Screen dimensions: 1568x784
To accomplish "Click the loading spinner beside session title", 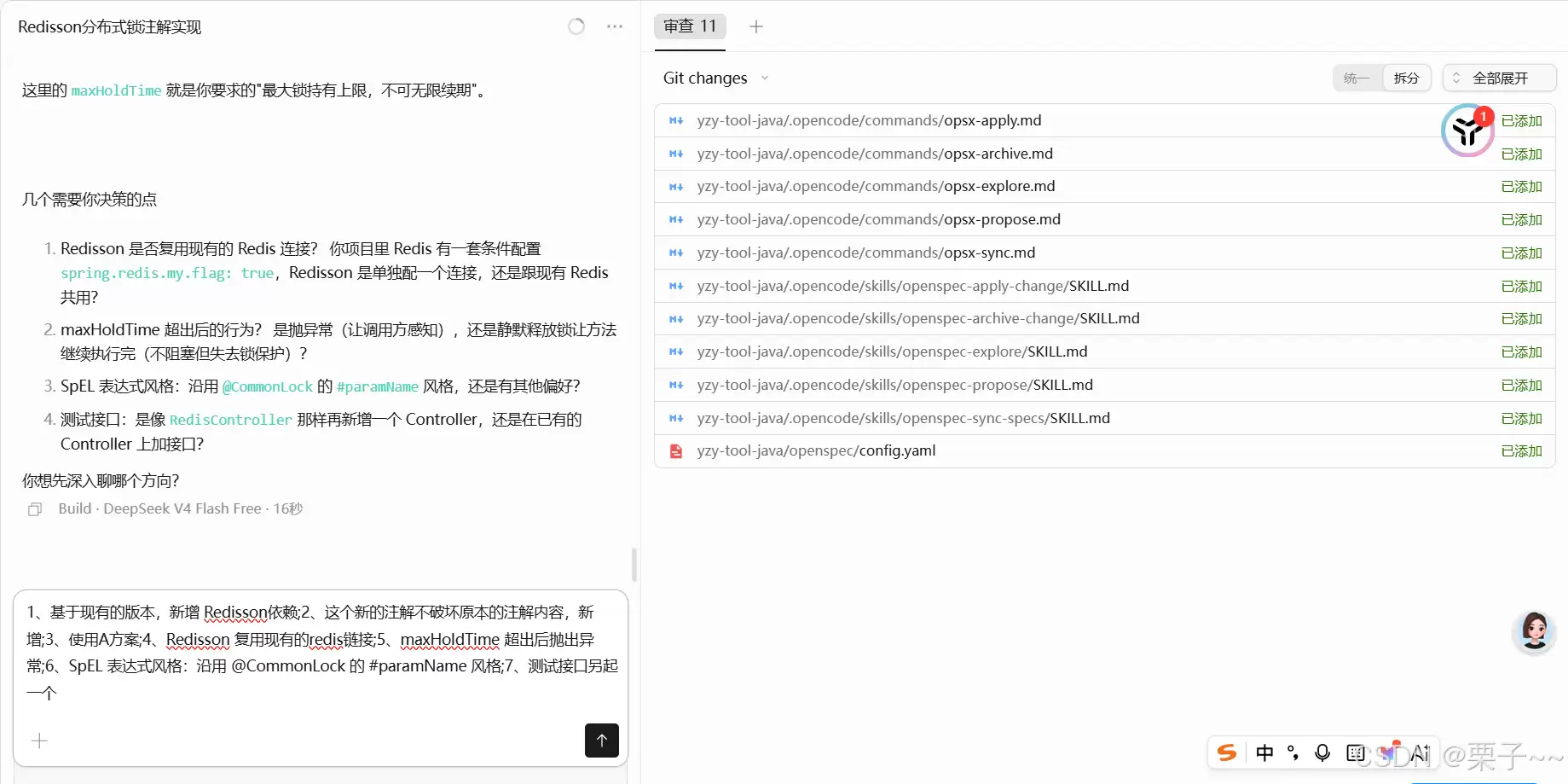I will coord(576,26).
